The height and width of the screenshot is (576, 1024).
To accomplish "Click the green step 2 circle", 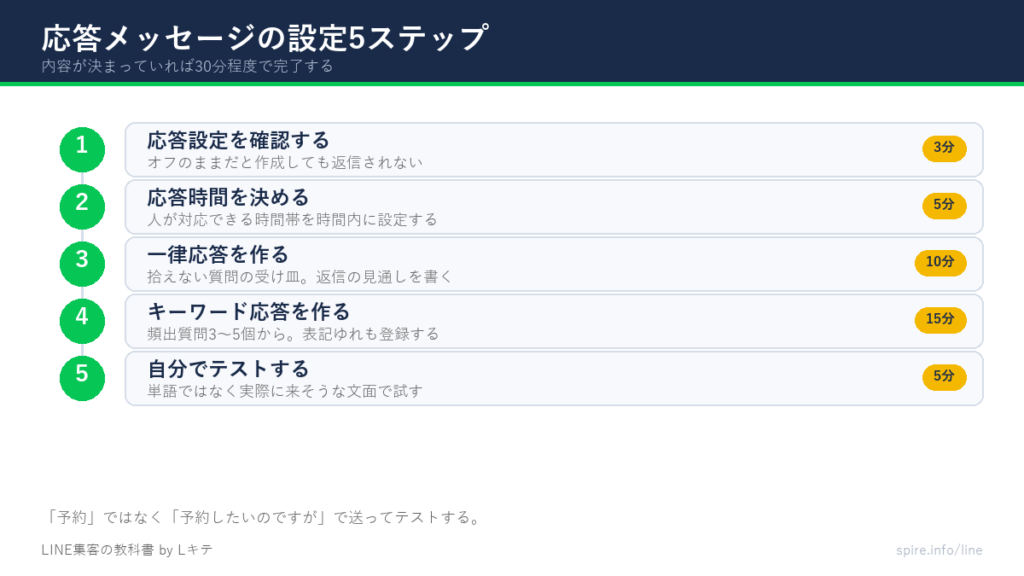I will (82, 207).
